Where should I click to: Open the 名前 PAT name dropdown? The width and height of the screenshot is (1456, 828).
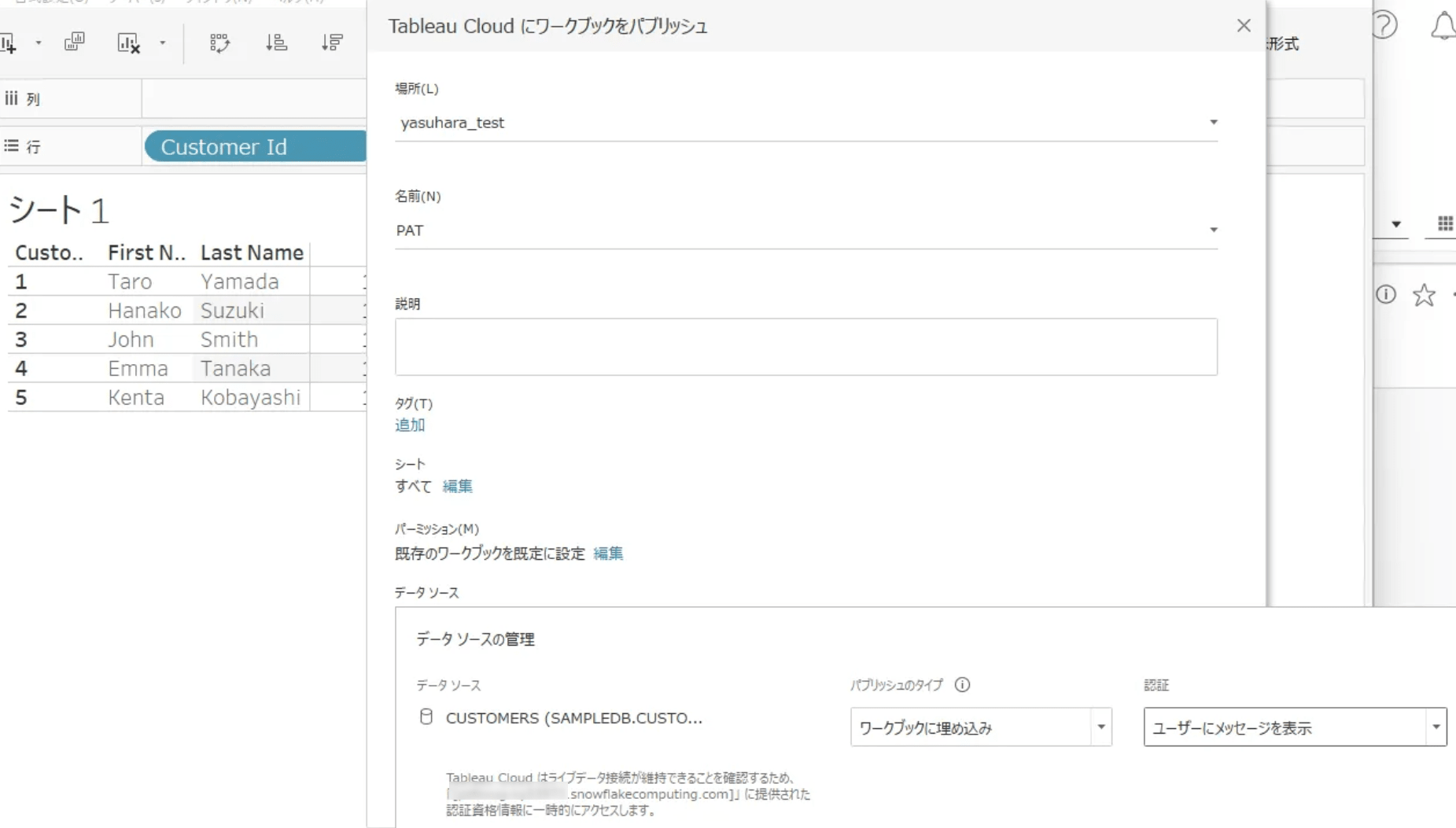806,230
